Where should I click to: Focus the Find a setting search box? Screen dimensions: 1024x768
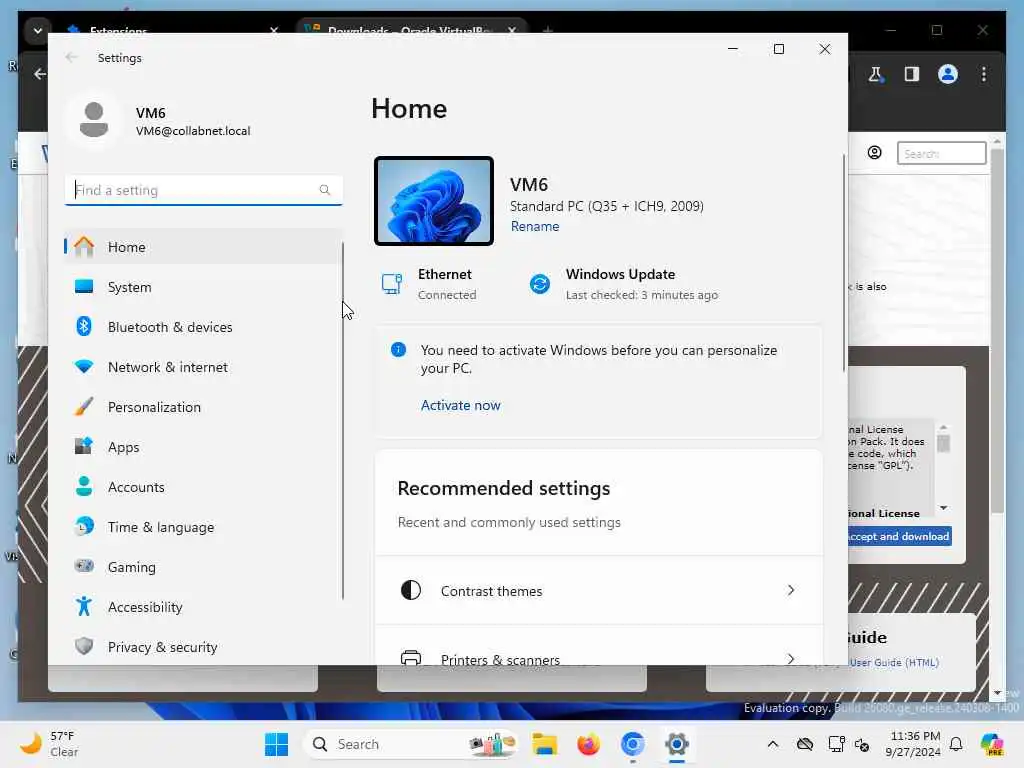[x=203, y=190]
